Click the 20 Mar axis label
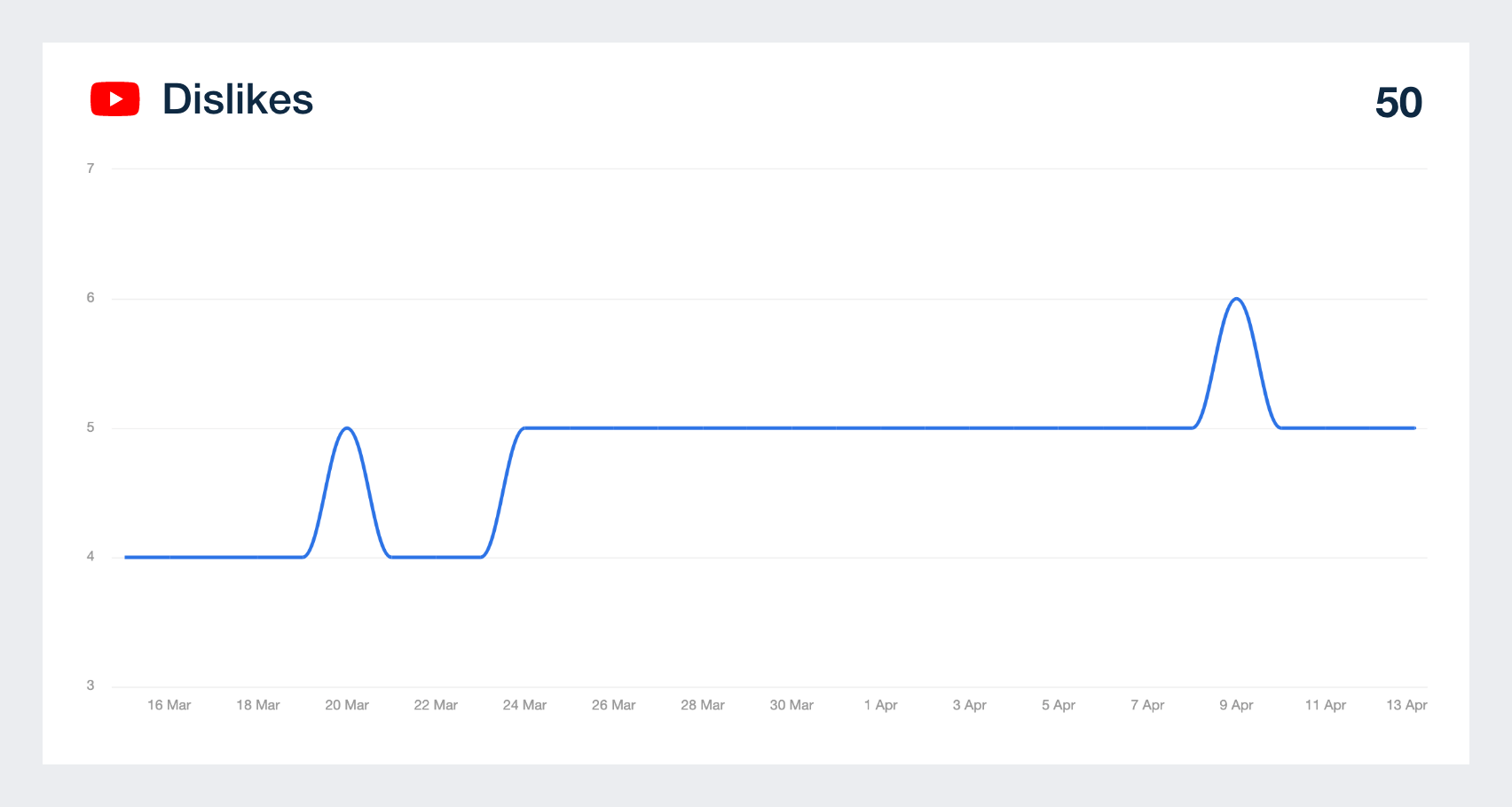Screen dimensions: 1512x807 [347, 705]
